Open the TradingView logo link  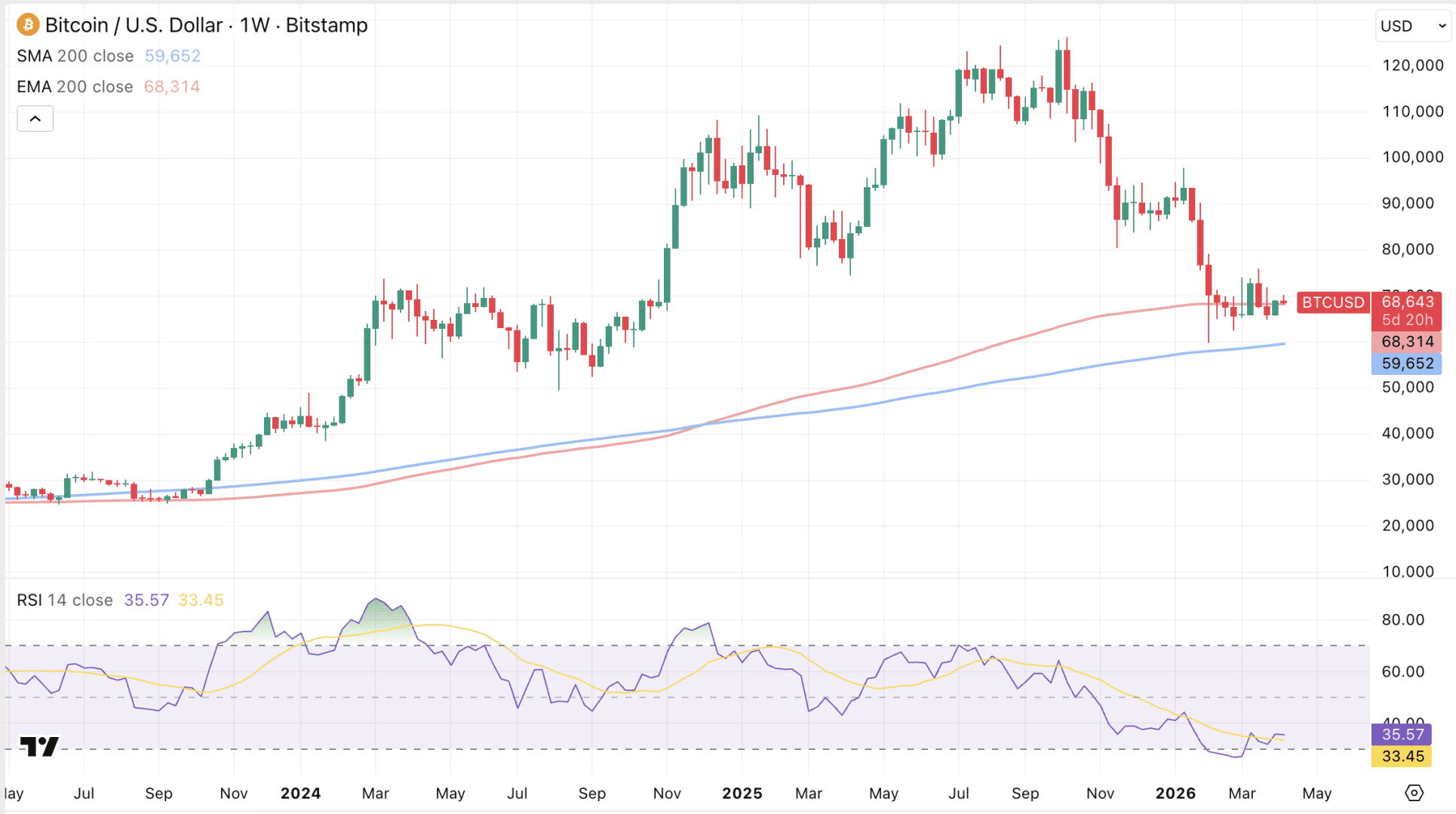(x=39, y=746)
